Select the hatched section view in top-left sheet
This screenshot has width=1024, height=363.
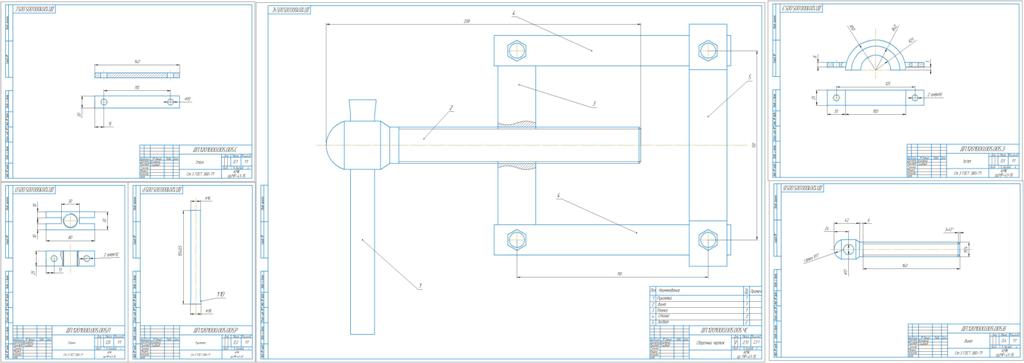pos(137,75)
